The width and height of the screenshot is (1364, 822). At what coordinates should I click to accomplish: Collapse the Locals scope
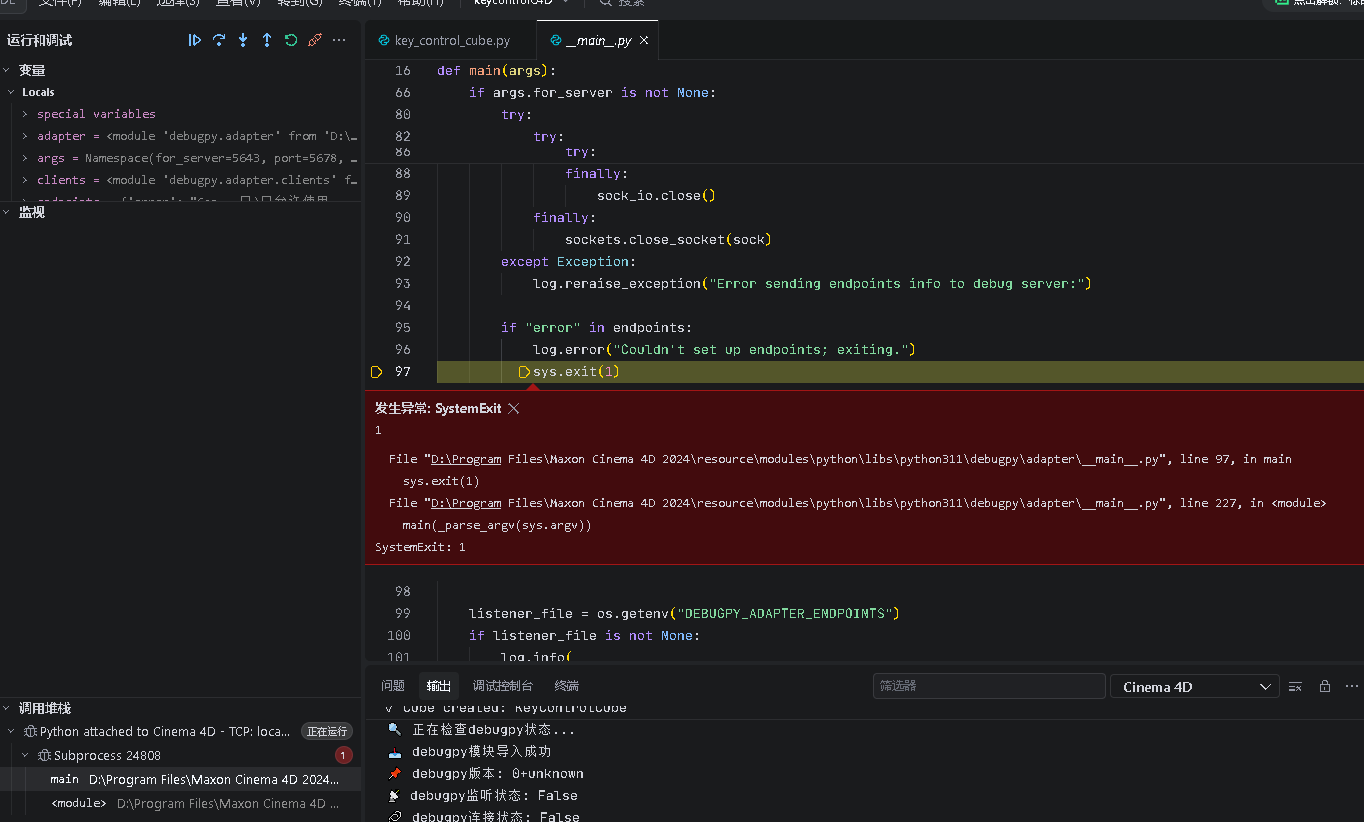(x=11, y=92)
